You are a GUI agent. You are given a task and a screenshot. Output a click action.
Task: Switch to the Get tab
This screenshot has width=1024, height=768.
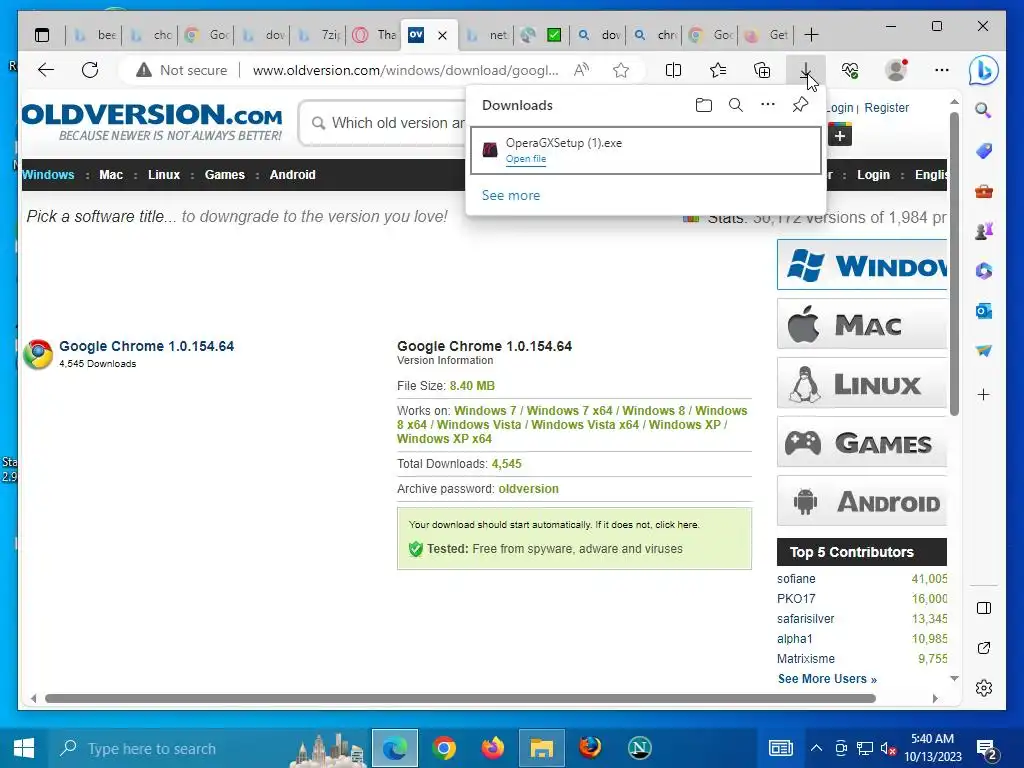point(767,35)
